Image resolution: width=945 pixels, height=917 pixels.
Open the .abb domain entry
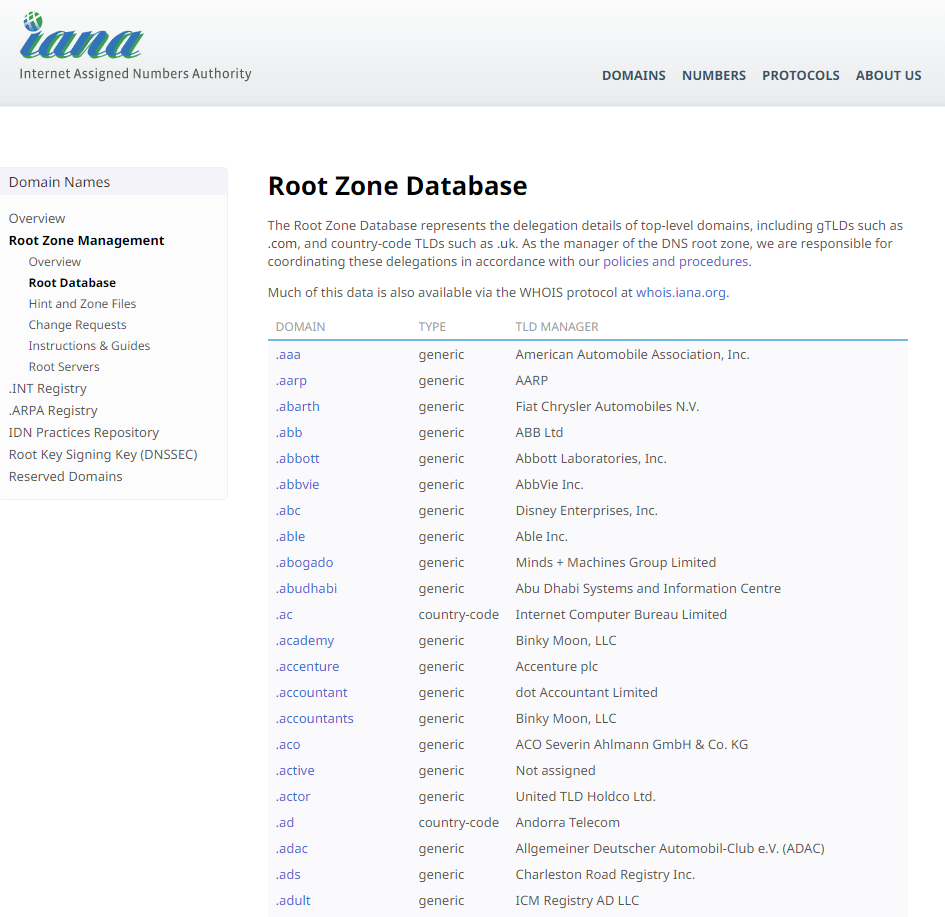(289, 433)
